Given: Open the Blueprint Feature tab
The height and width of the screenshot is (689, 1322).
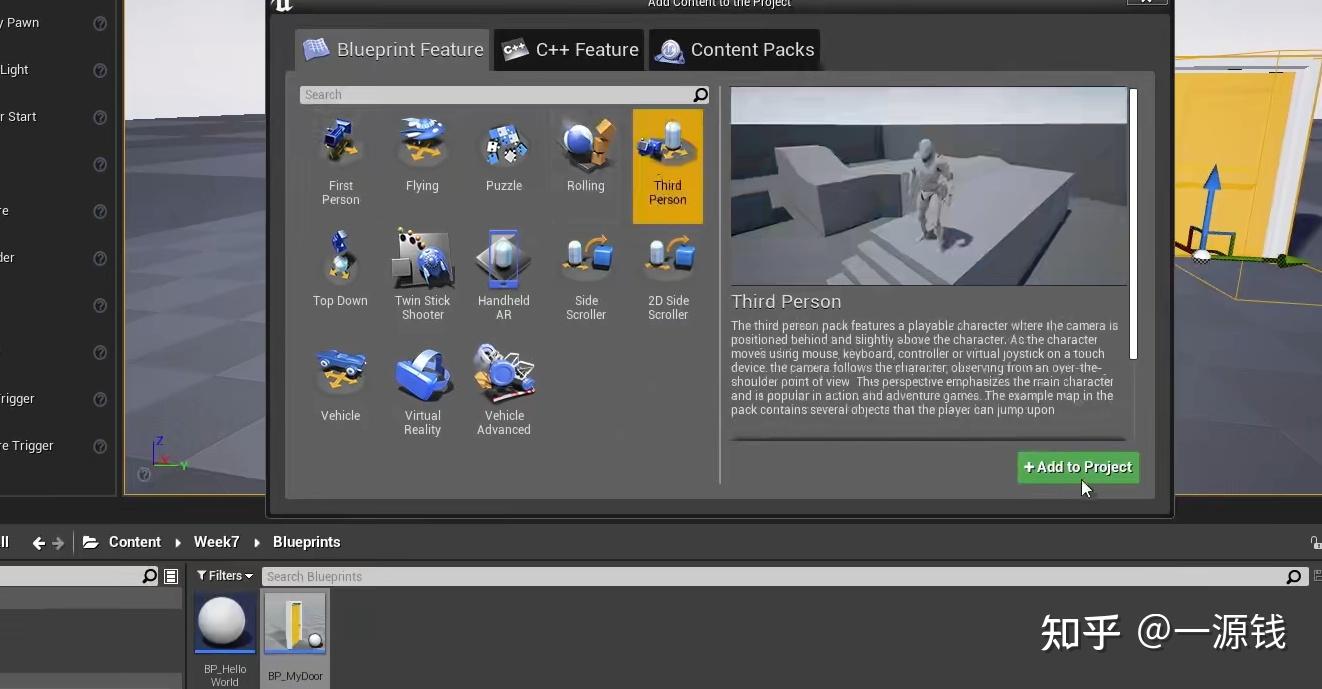Looking at the screenshot, I should click(x=392, y=50).
